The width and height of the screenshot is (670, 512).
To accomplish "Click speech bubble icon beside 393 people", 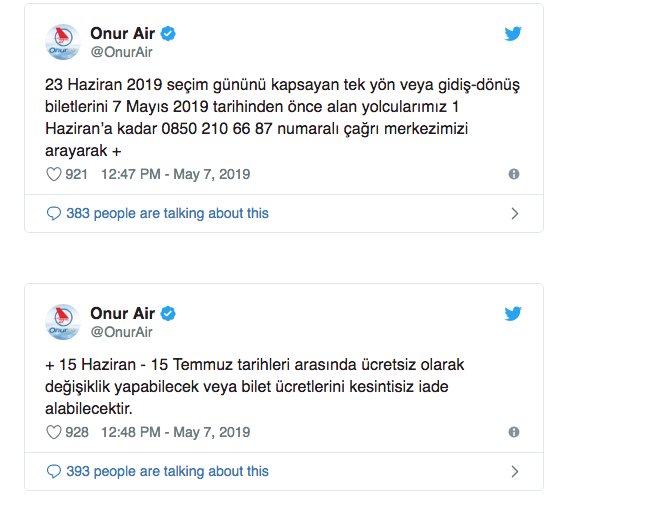I will click(x=54, y=471).
